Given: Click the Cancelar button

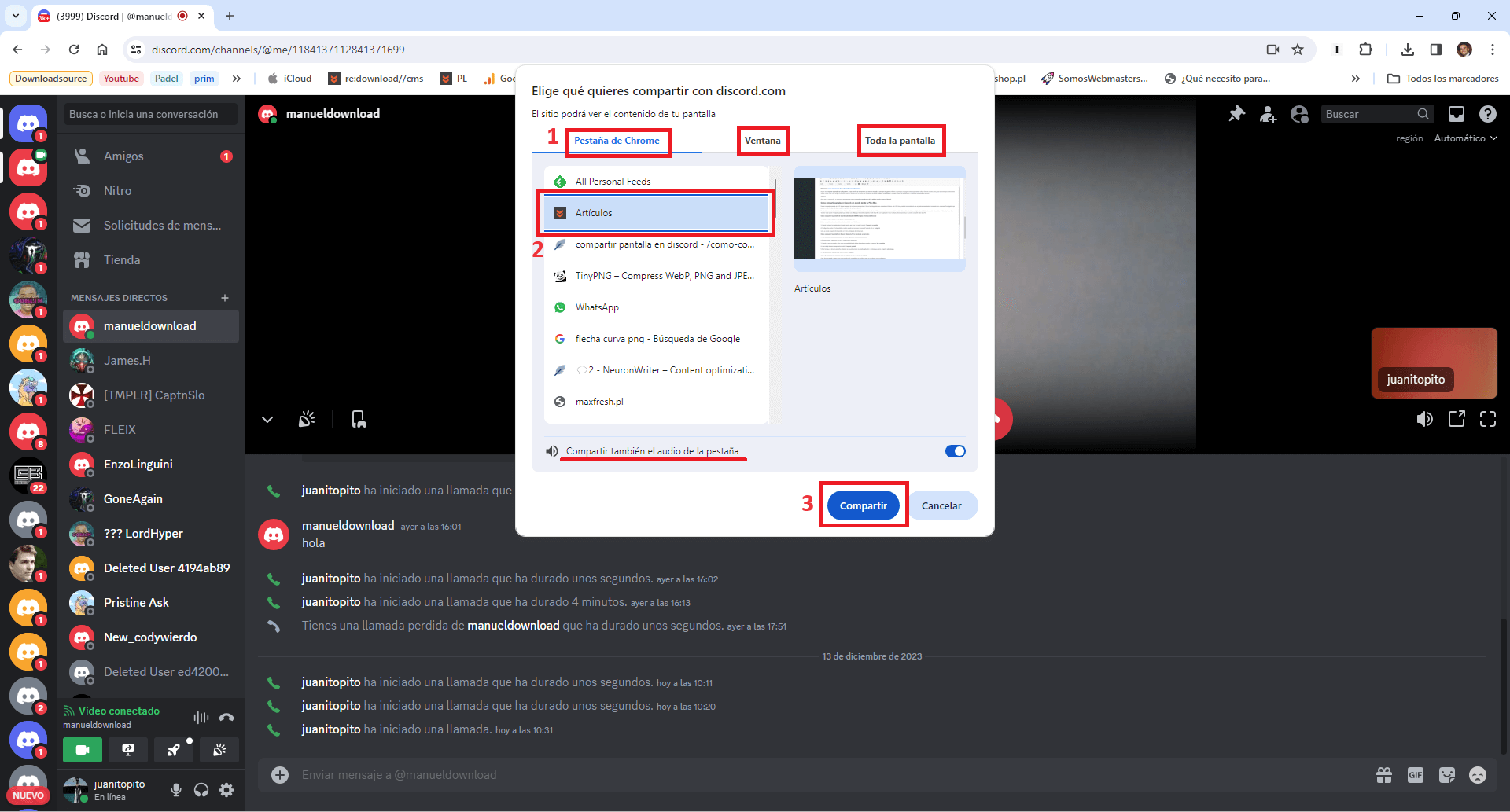Looking at the screenshot, I should (941, 505).
